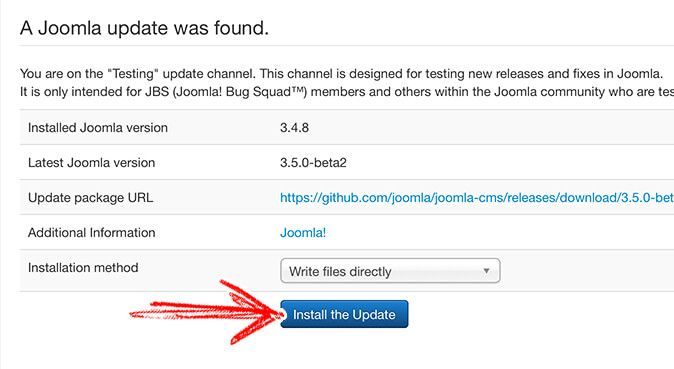Image resolution: width=674 pixels, height=369 pixels.
Task: Click the 'A Joomla update was found.' heading
Action: (x=144, y=28)
